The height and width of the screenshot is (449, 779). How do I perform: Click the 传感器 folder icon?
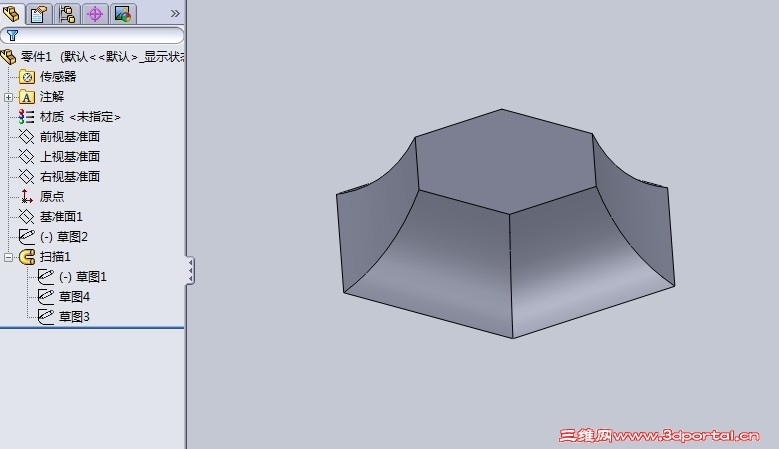(27, 76)
